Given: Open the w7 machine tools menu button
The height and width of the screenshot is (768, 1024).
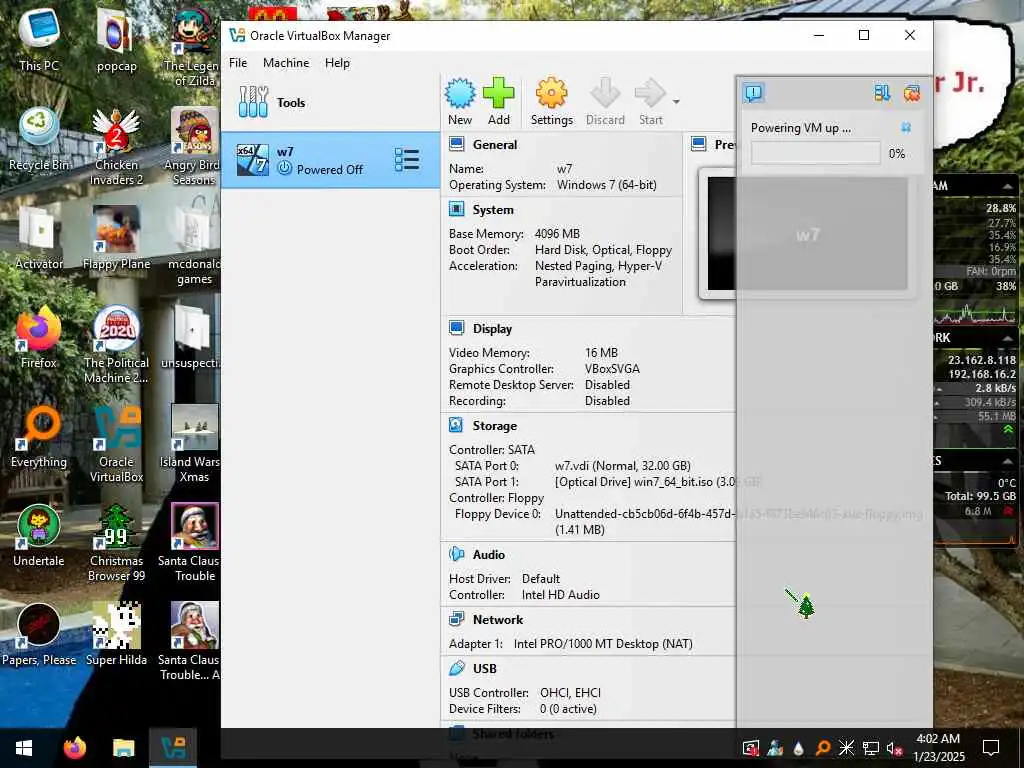Looking at the screenshot, I should coord(407,160).
